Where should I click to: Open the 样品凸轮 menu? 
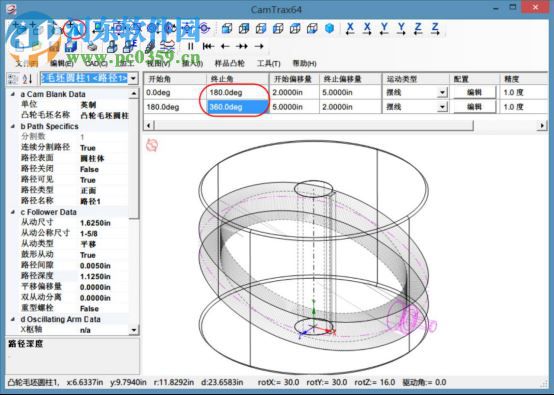click(230, 64)
